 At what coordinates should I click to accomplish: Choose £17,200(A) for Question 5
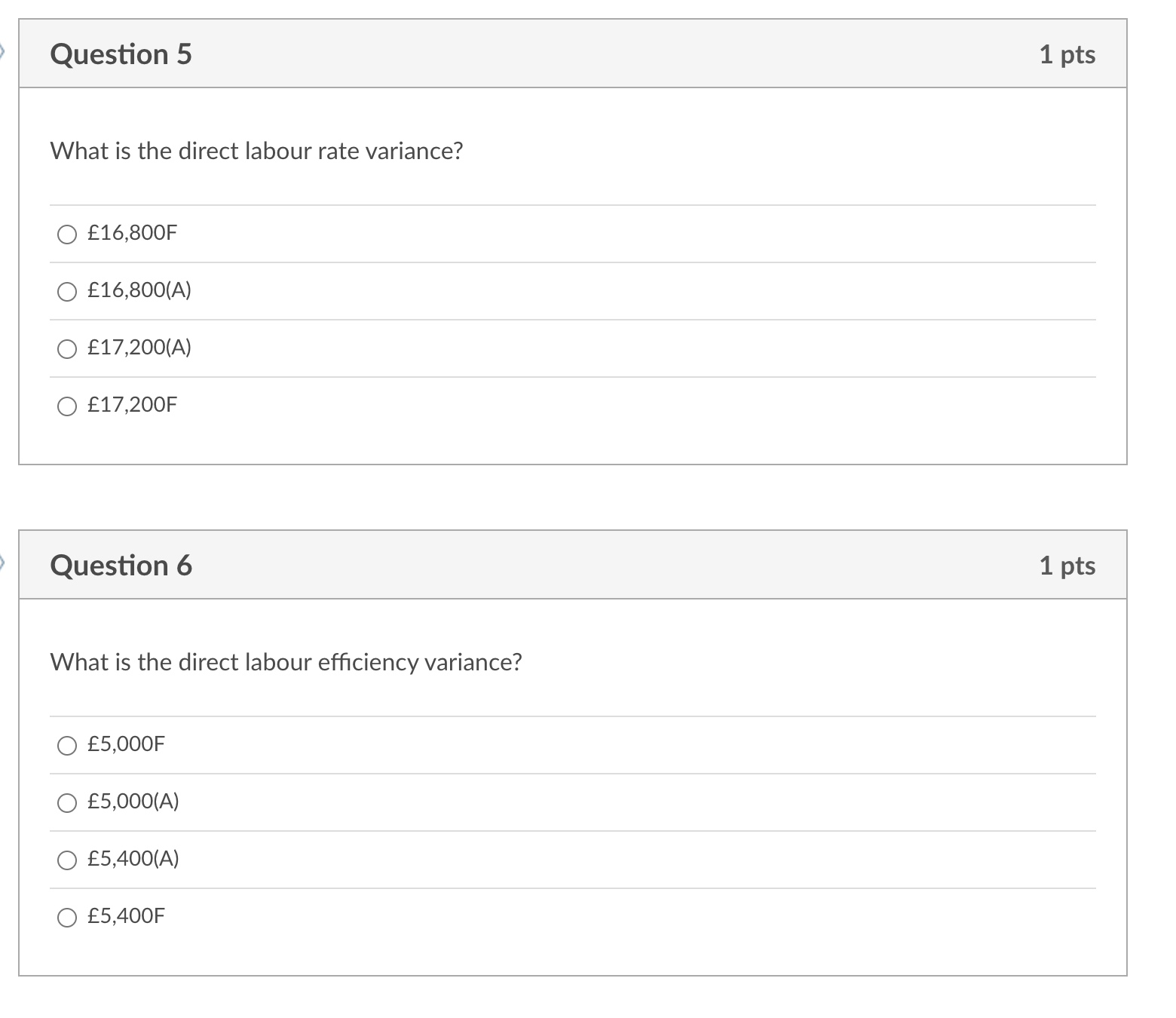pyautogui.click(x=67, y=348)
